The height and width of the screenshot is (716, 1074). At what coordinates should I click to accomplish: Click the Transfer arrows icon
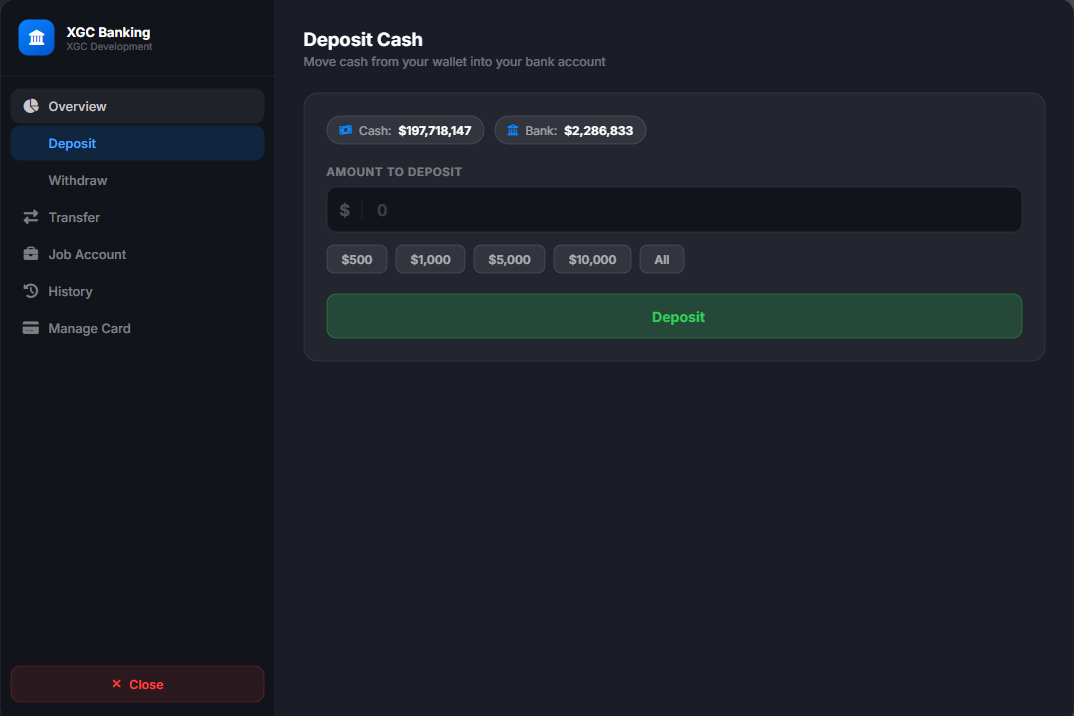pyautogui.click(x=31, y=217)
